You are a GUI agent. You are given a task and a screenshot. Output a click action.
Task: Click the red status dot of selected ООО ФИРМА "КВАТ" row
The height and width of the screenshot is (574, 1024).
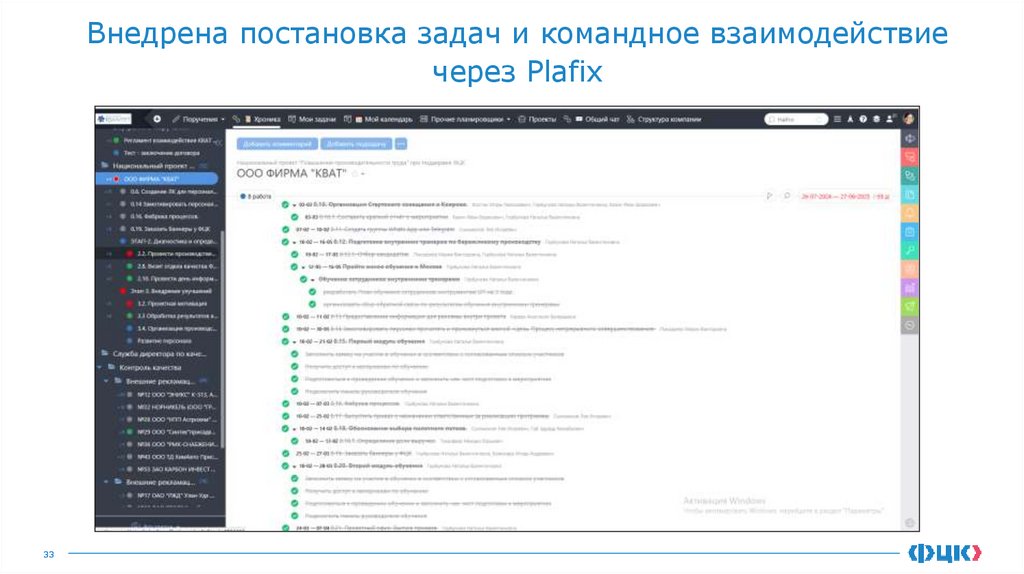click(117, 178)
